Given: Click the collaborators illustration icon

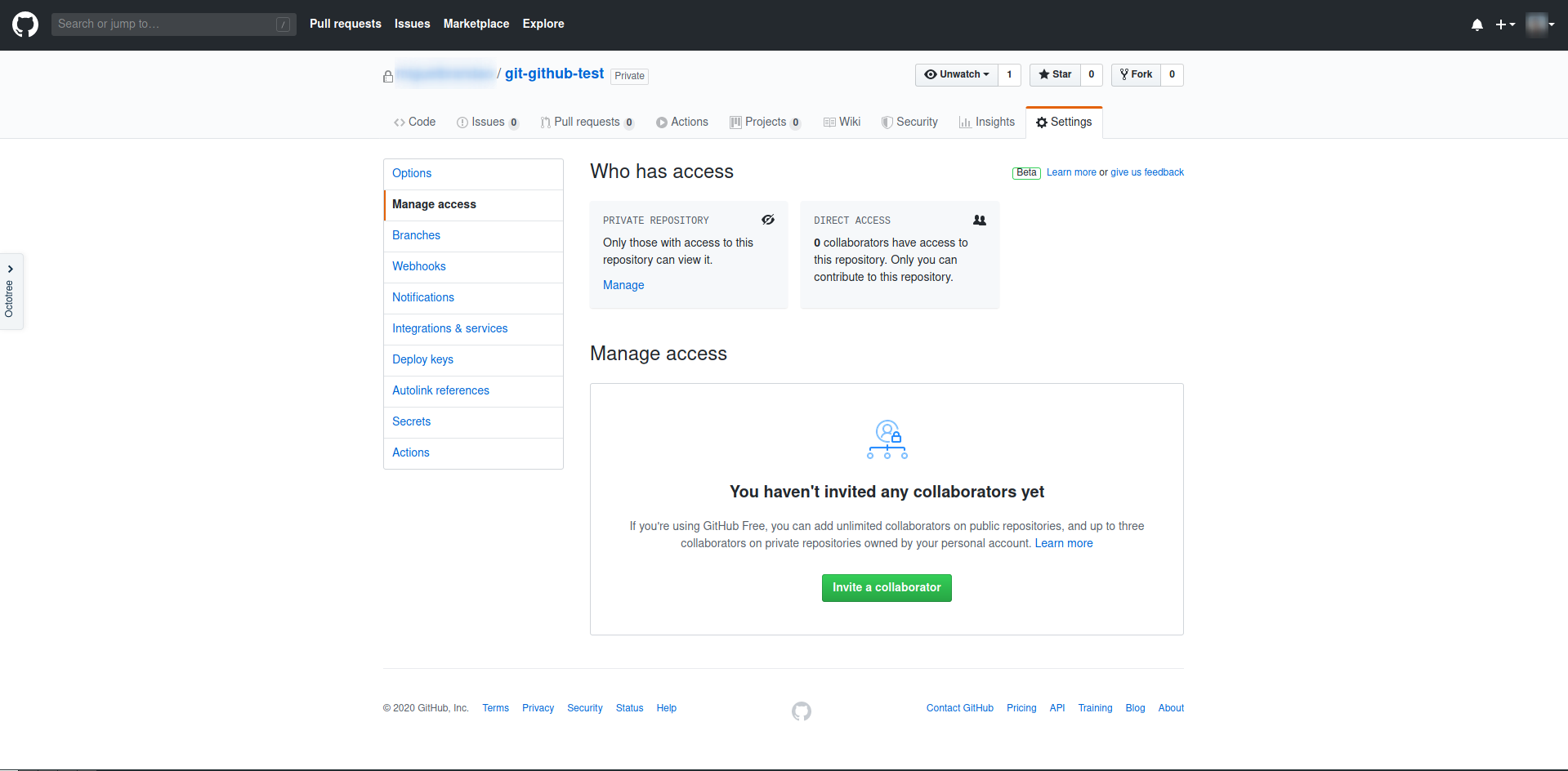Looking at the screenshot, I should [x=887, y=439].
